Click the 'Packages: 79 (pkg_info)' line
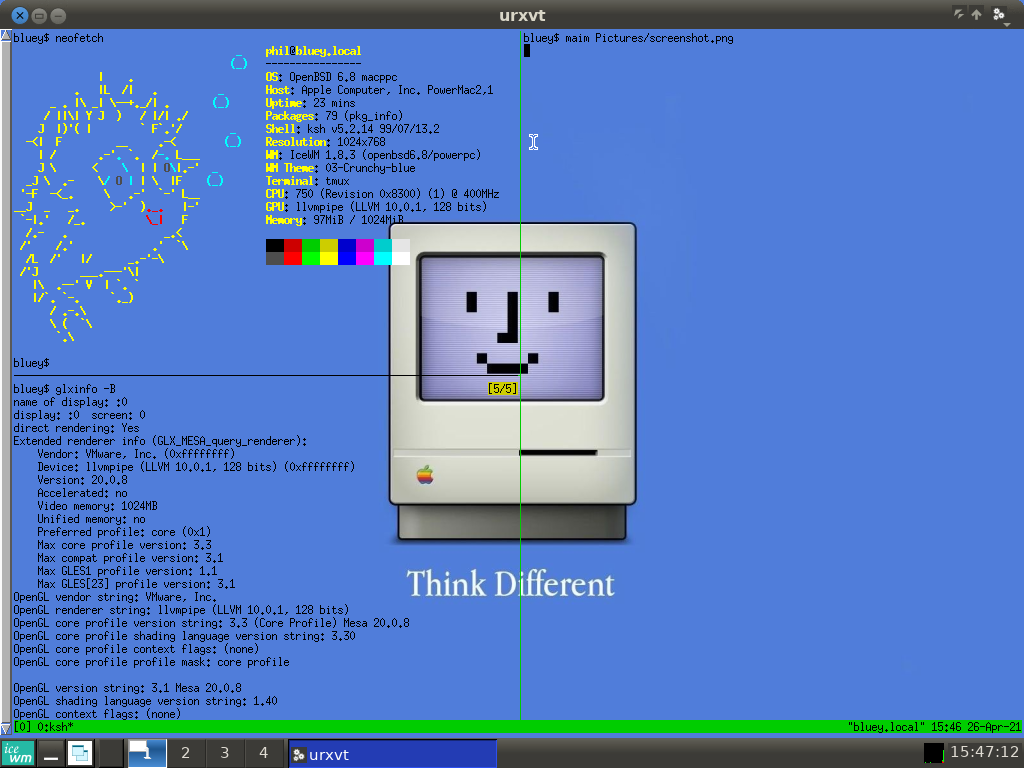This screenshot has height=768, width=1024. pyautogui.click(x=334, y=116)
